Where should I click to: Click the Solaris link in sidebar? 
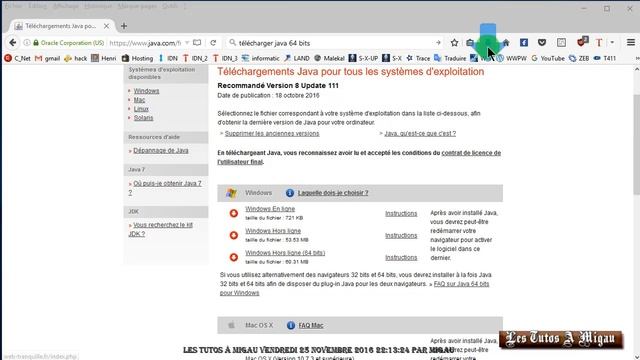pyautogui.click(x=143, y=118)
